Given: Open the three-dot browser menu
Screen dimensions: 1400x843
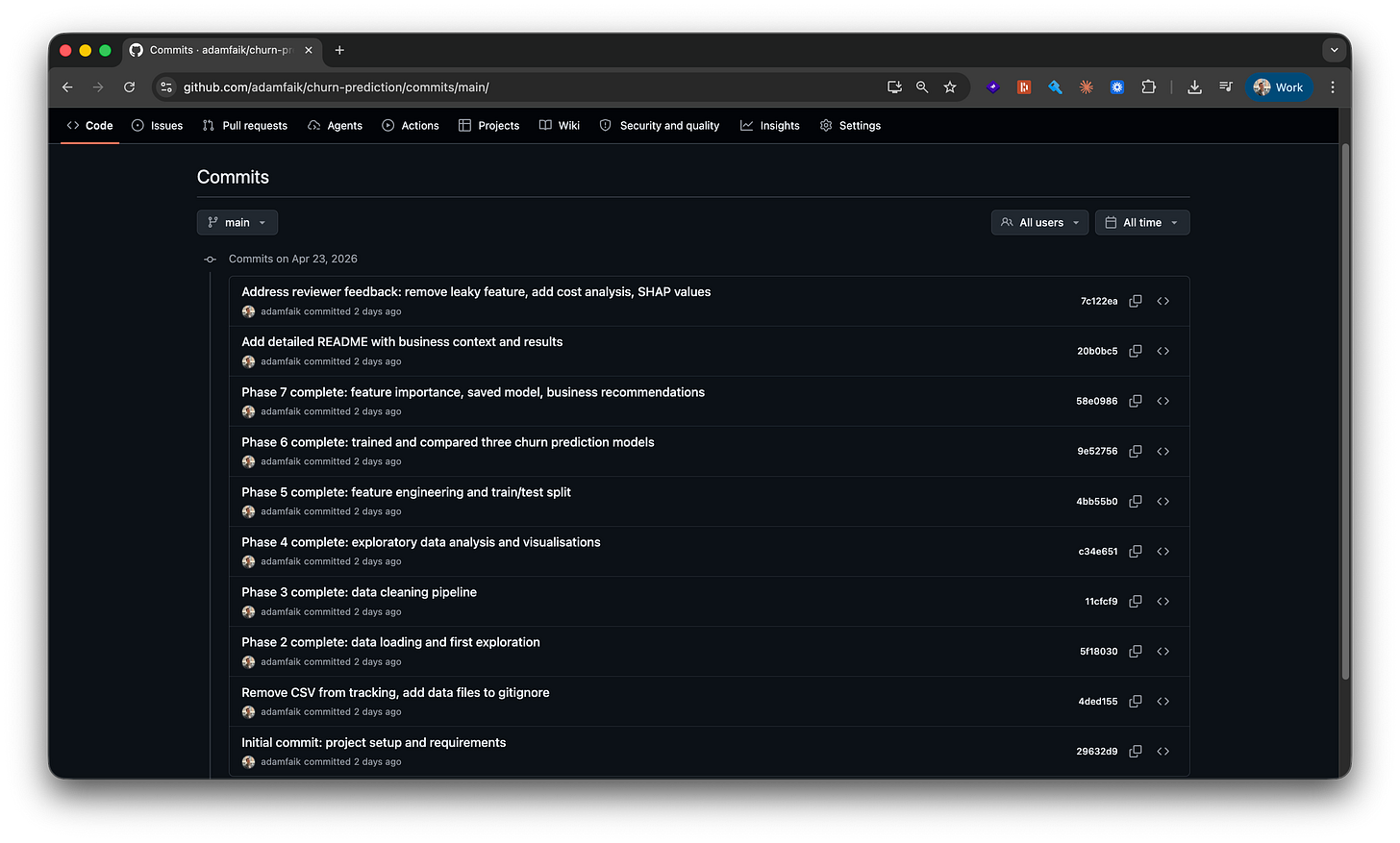Looking at the screenshot, I should [x=1333, y=87].
